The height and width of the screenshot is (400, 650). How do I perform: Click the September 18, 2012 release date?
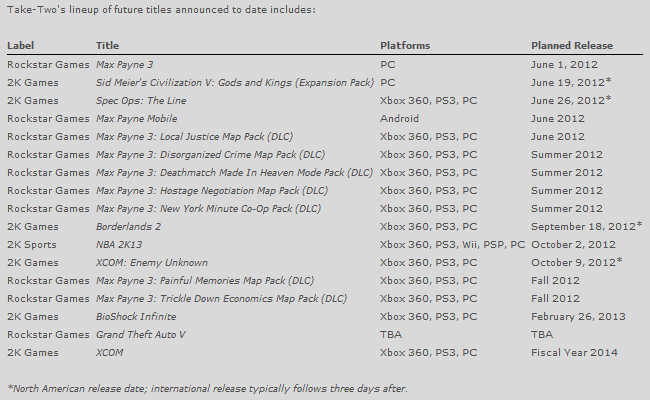click(x=587, y=226)
